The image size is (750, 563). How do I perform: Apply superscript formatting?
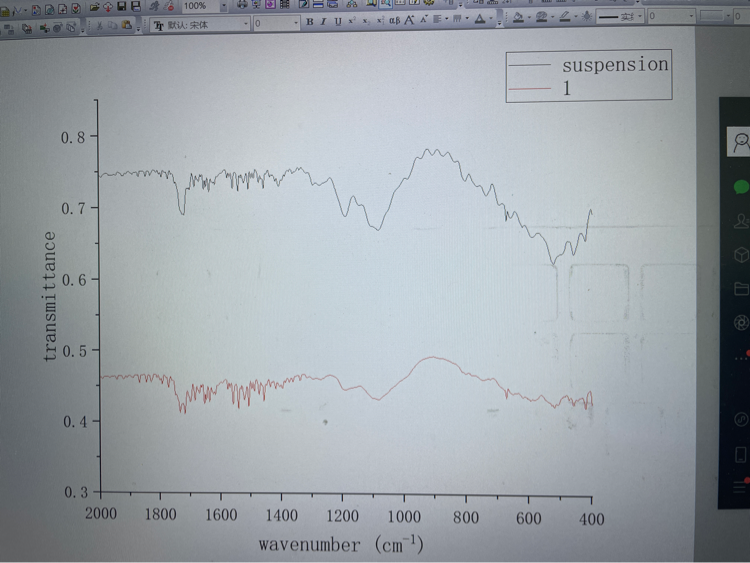click(x=352, y=21)
